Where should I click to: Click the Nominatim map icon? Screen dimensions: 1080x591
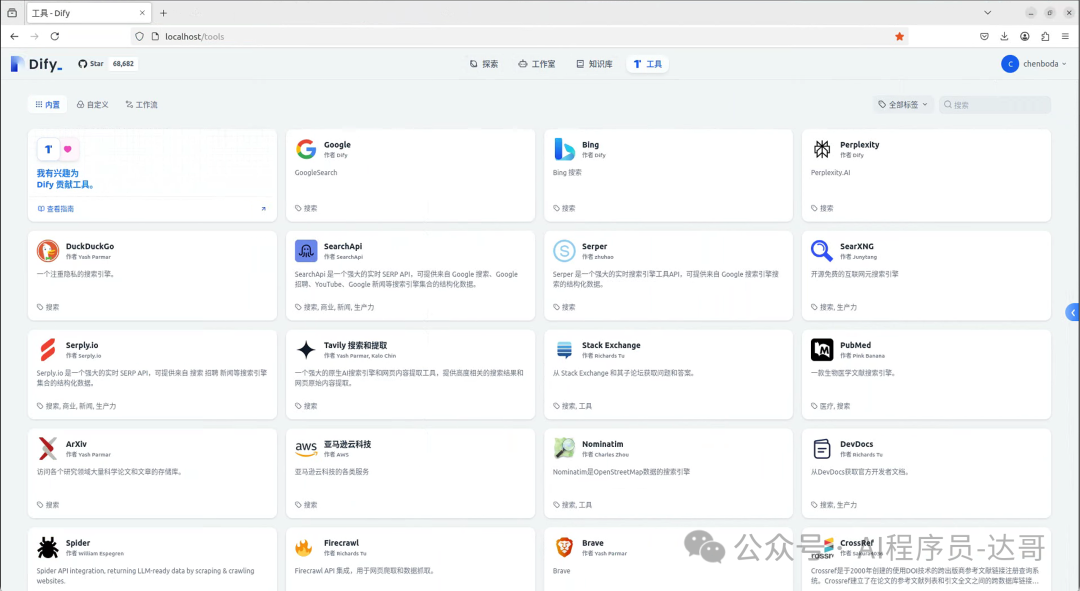coord(564,448)
